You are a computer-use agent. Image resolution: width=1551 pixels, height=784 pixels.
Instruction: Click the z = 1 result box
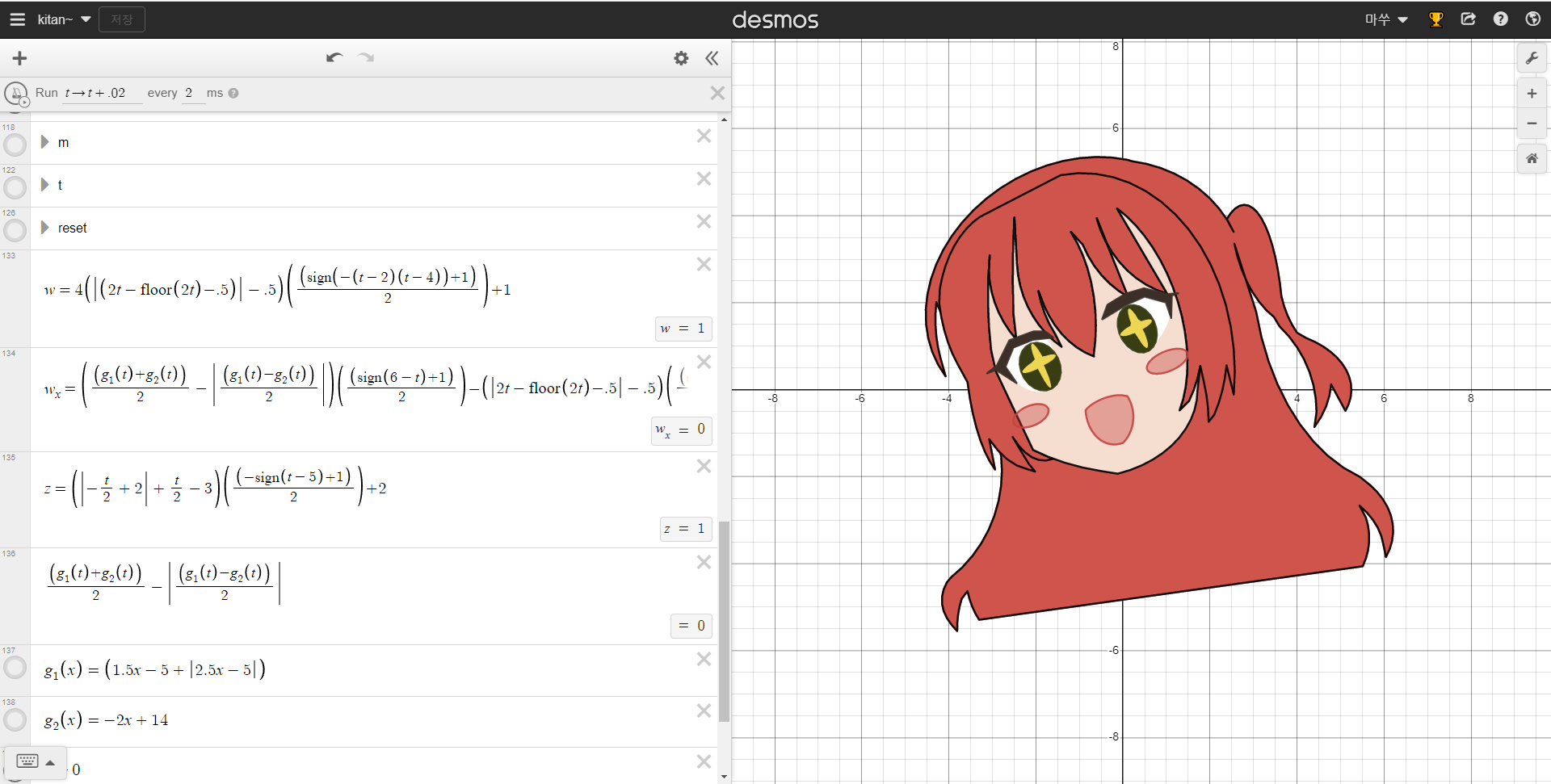686,529
